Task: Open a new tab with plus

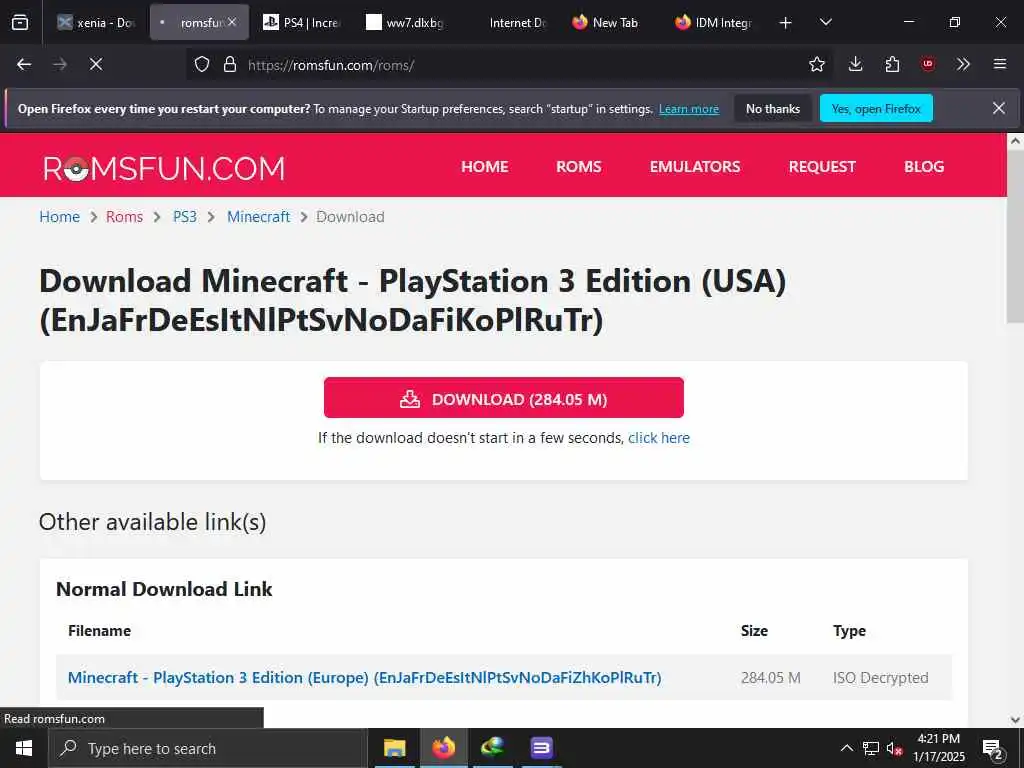Action: click(x=786, y=23)
